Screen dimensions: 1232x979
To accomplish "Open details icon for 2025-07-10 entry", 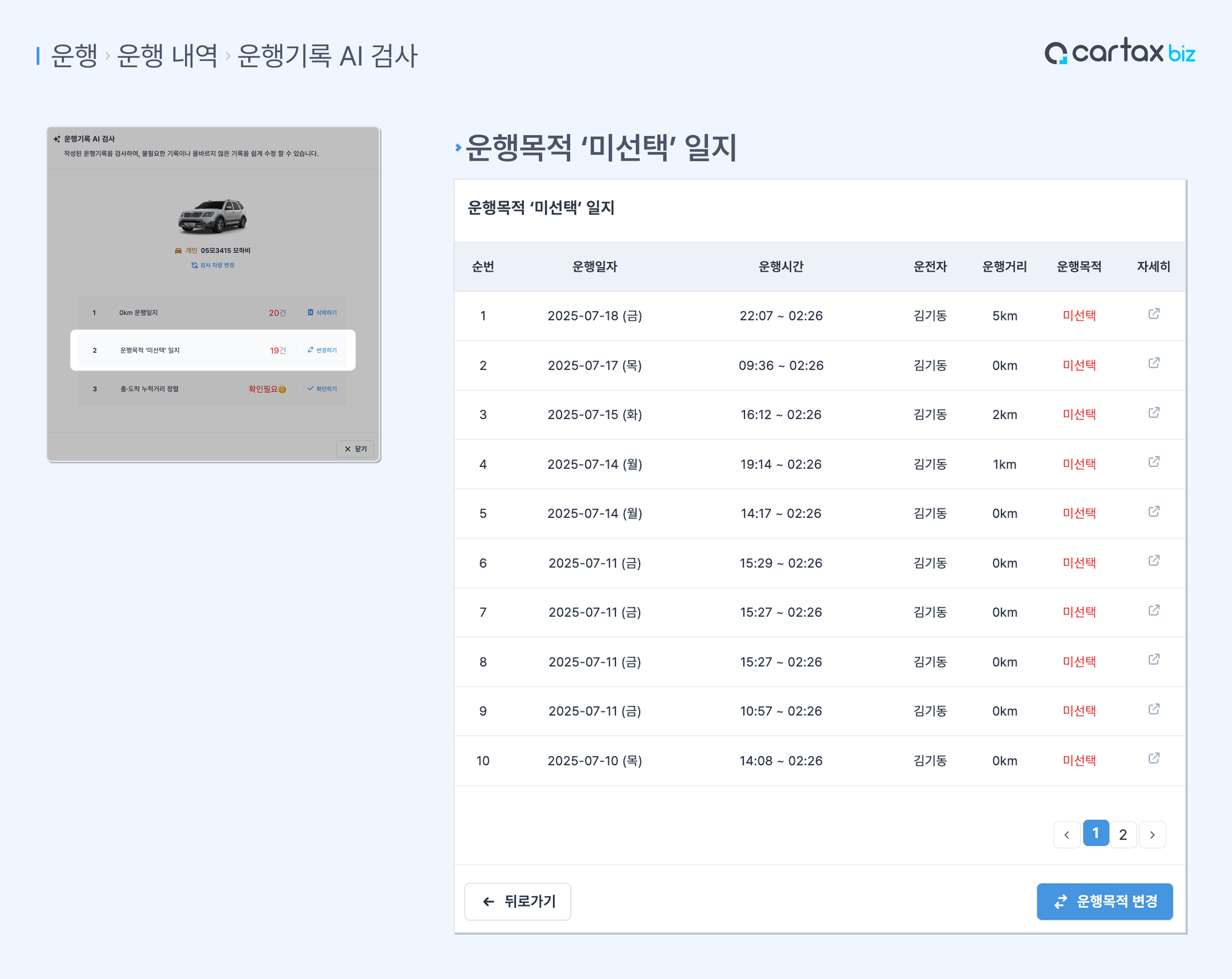I will (x=1153, y=758).
